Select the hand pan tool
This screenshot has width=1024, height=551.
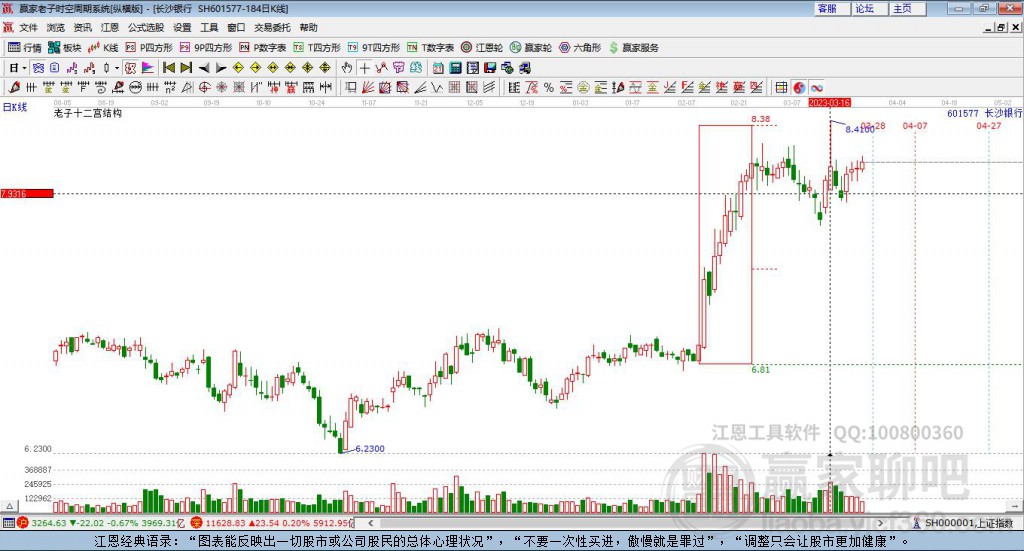[x=347, y=68]
